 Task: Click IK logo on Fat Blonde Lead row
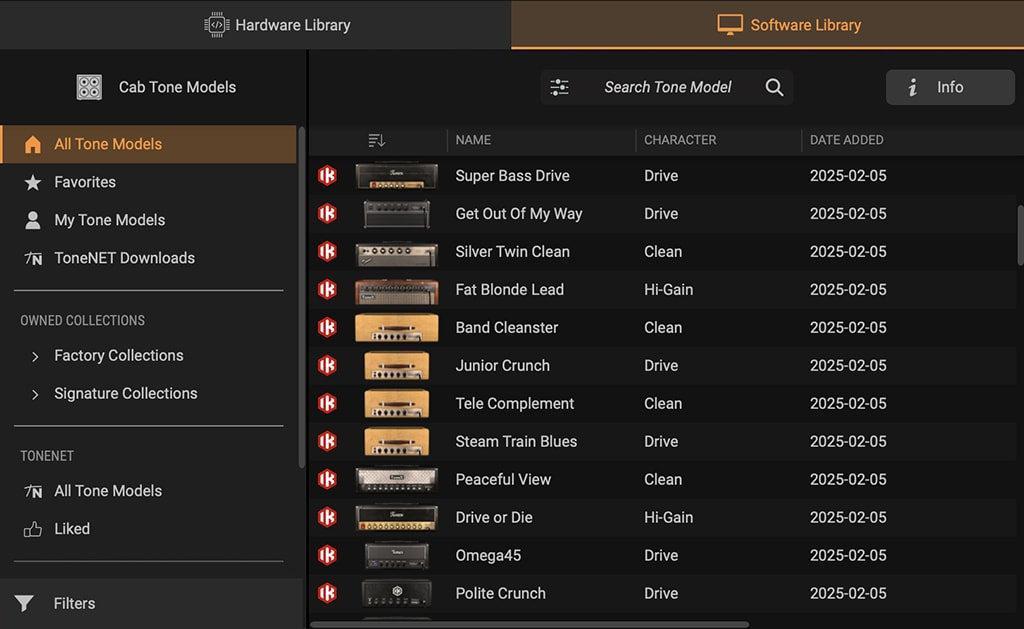[x=327, y=289]
